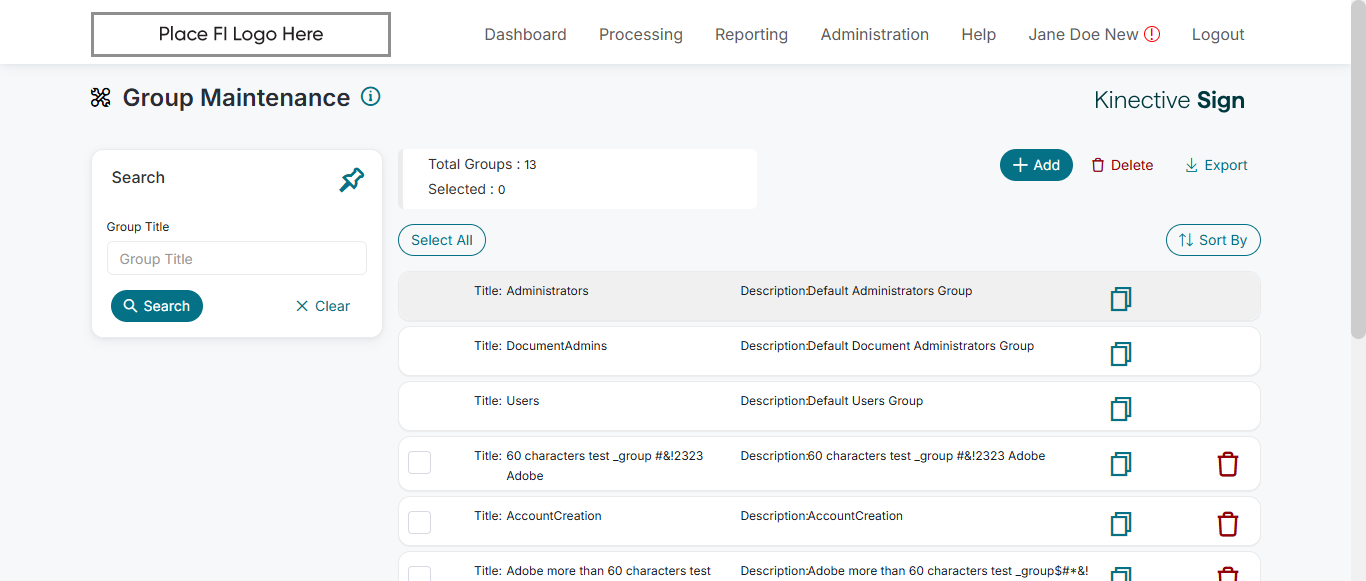
Task: Delete the AccountCreation group with trash icon
Action: pos(1227,524)
